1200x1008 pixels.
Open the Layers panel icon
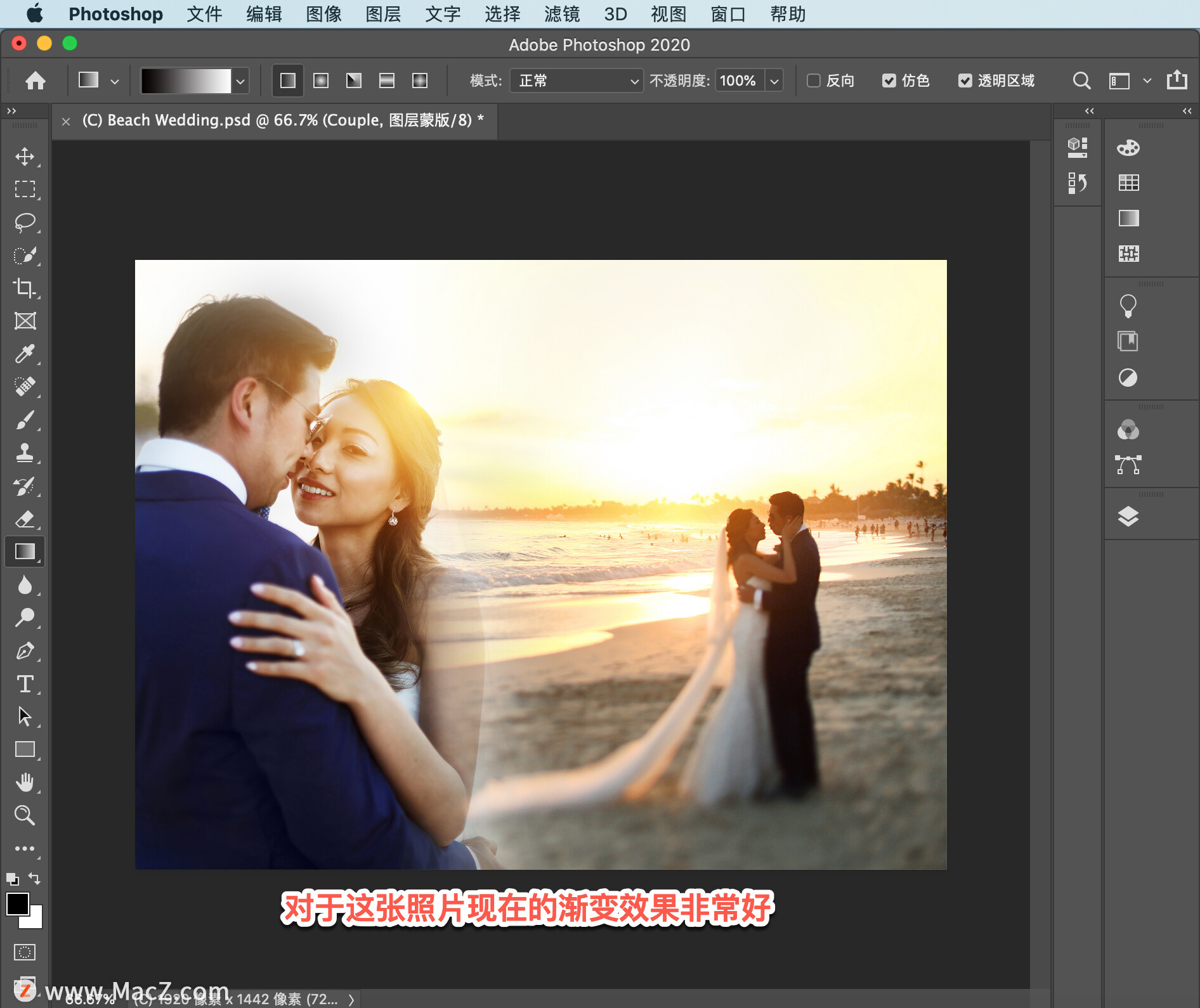pos(1128,517)
